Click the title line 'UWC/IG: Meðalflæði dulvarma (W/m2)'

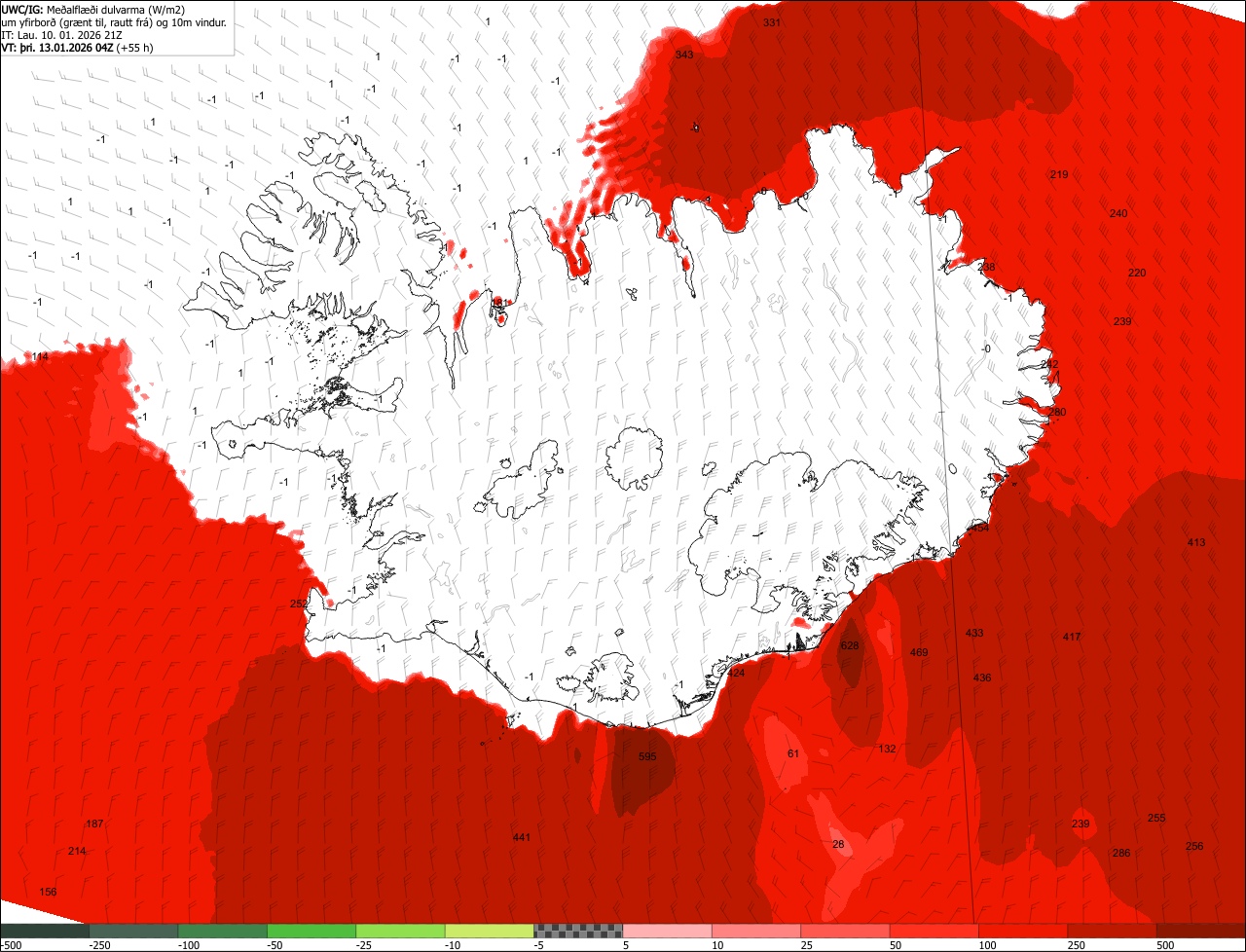(x=93, y=9)
